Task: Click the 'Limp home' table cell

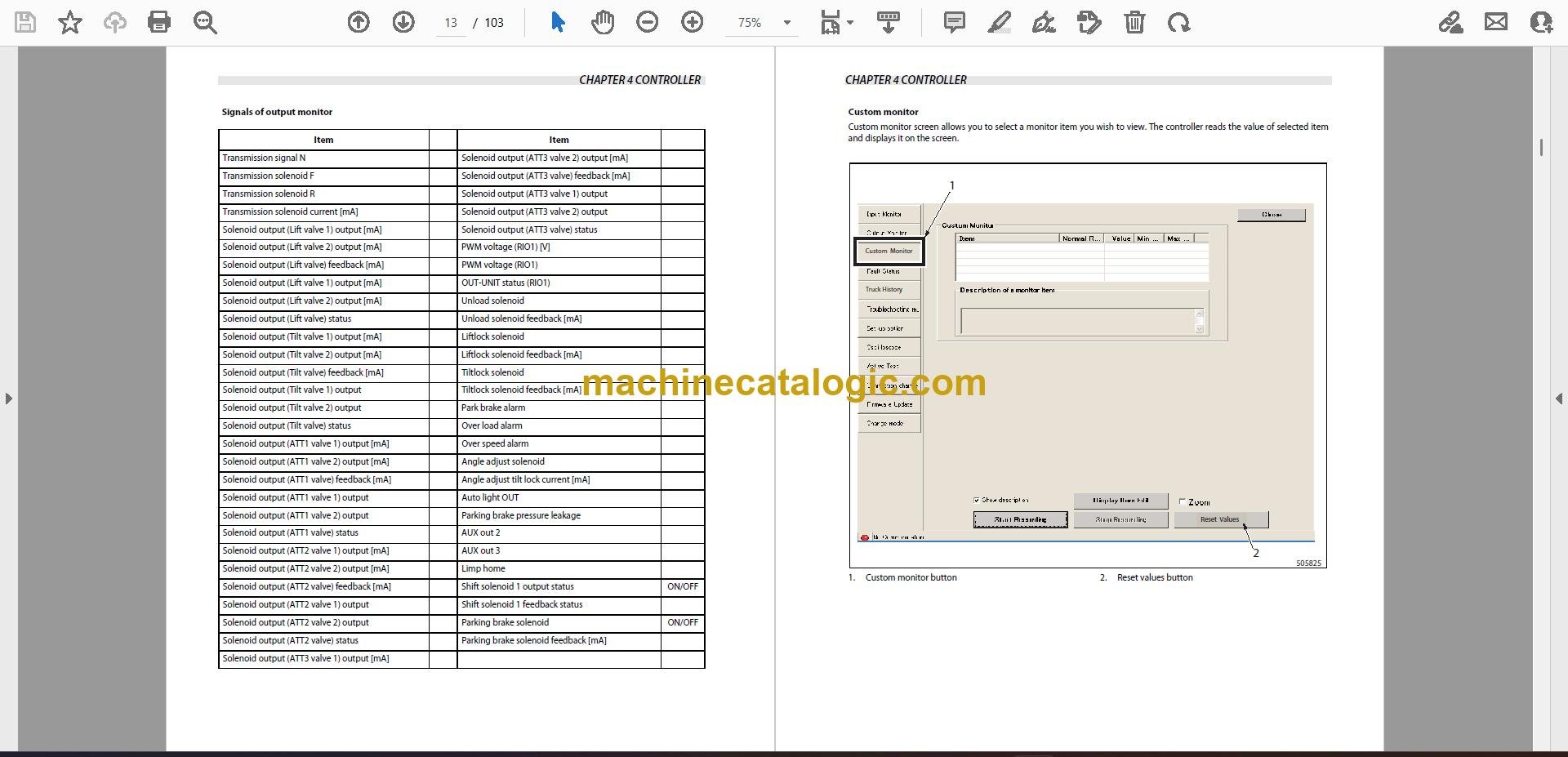Action: [x=559, y=568]
